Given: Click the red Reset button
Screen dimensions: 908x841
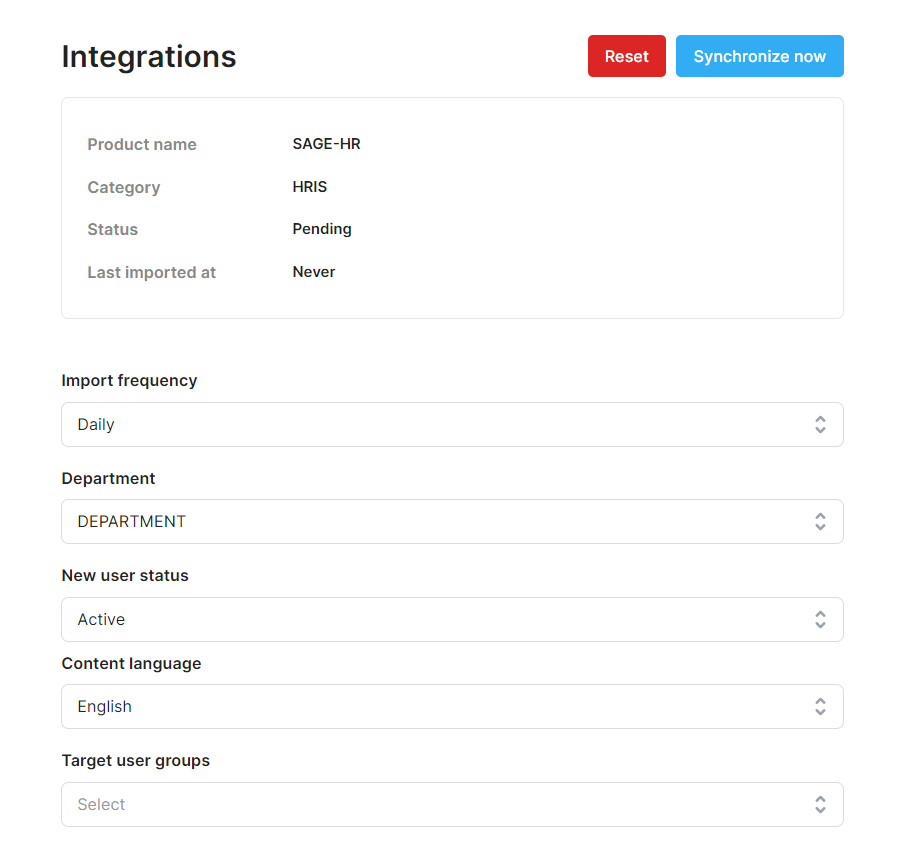Looking at the screenshot, I should click(626, 56).
